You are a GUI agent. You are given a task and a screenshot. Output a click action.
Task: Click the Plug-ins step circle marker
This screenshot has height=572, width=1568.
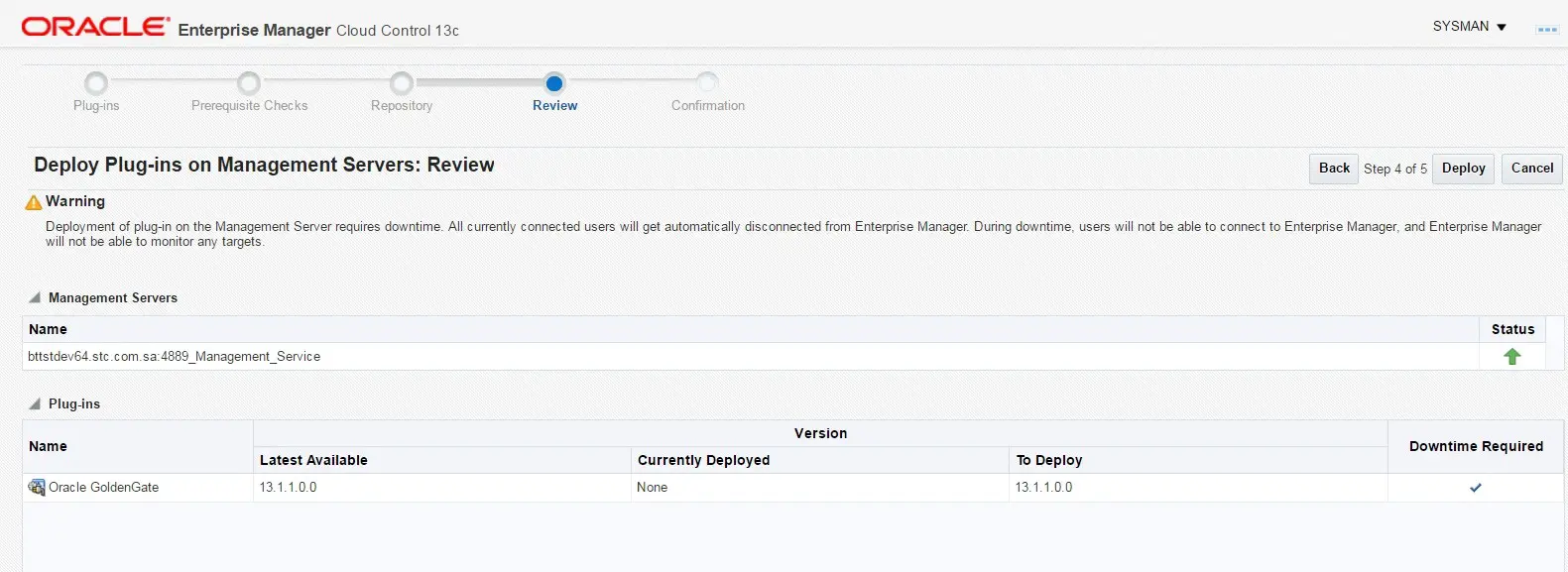(x=96, y=83)
